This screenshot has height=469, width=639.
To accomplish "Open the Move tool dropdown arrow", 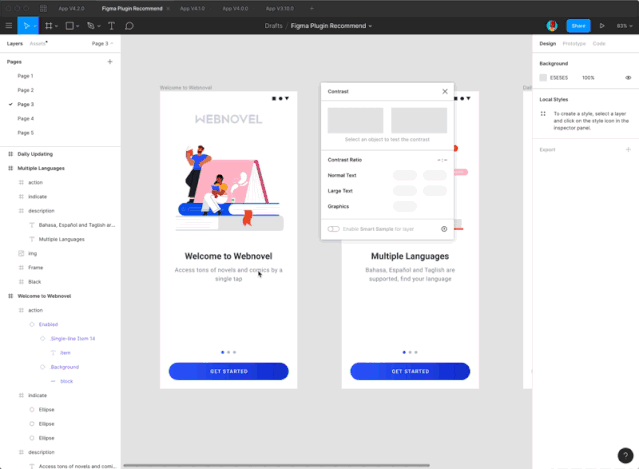I will tap(35, 26).
